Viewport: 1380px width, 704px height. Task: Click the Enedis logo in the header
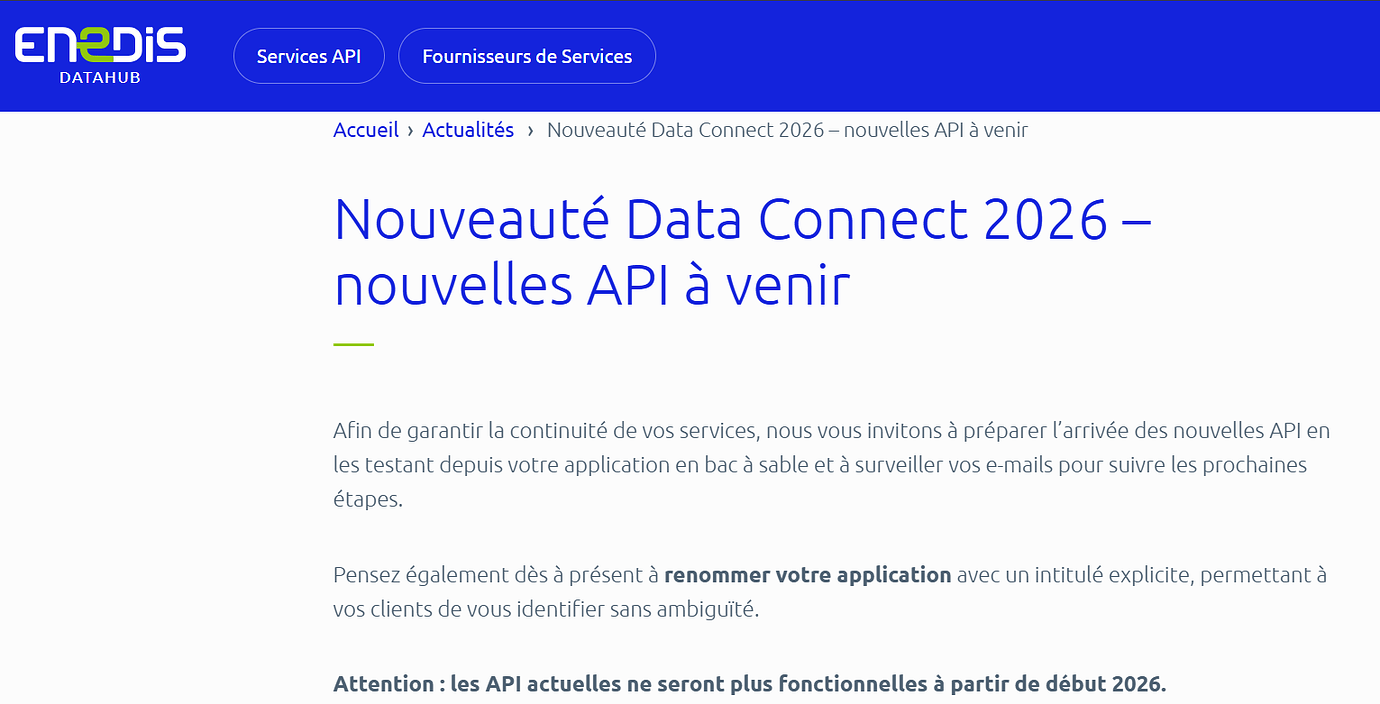click(100, 46)
